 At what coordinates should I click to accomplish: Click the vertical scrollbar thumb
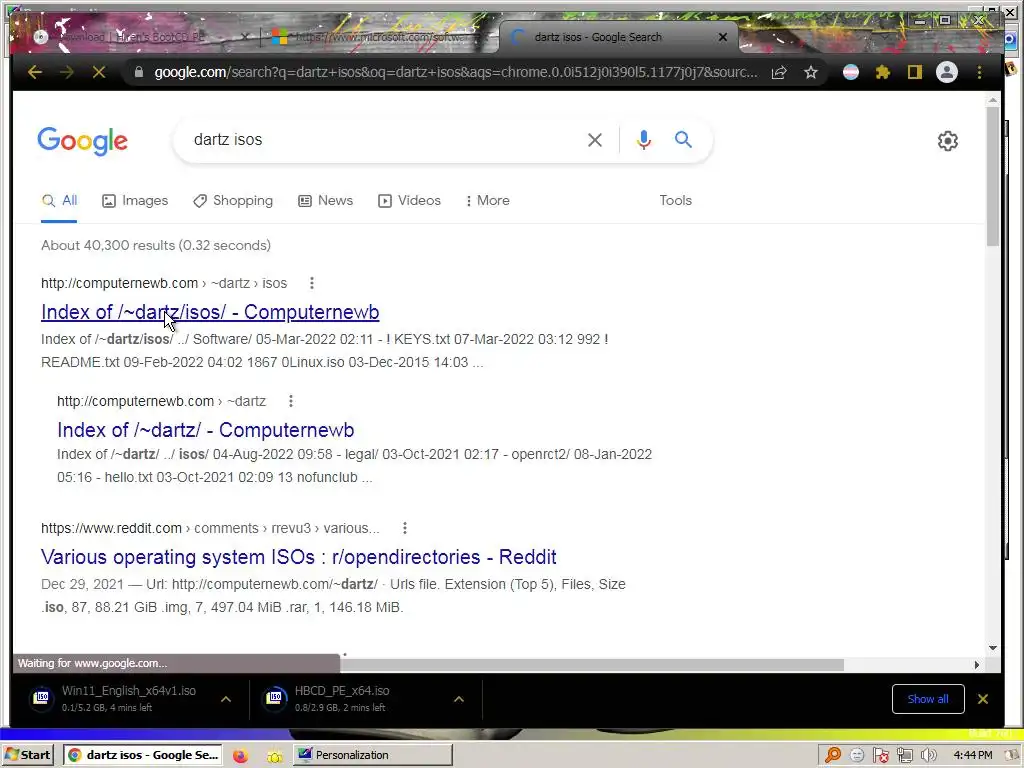point(993,176)
